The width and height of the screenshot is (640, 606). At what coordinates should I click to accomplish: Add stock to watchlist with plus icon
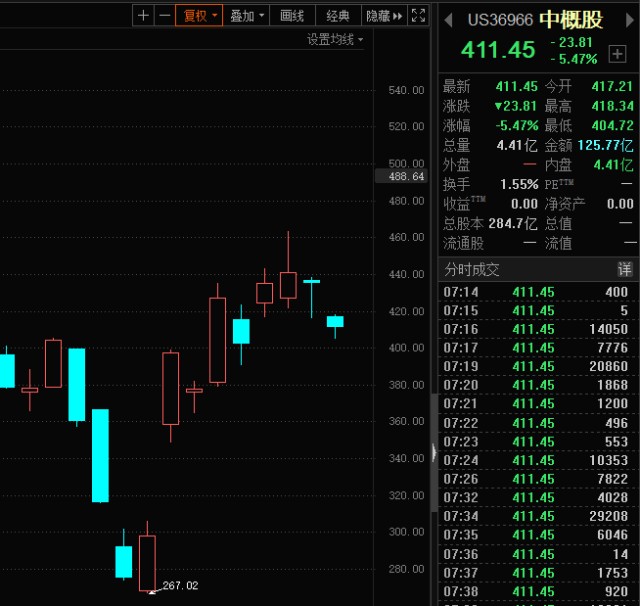tap(617, 54)
